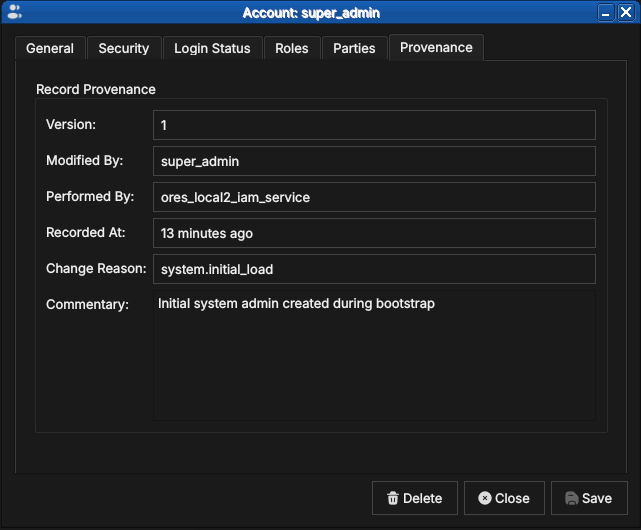Click the Modified By: label
Viewport: 641px width, 530px height.
coord(85,160)
